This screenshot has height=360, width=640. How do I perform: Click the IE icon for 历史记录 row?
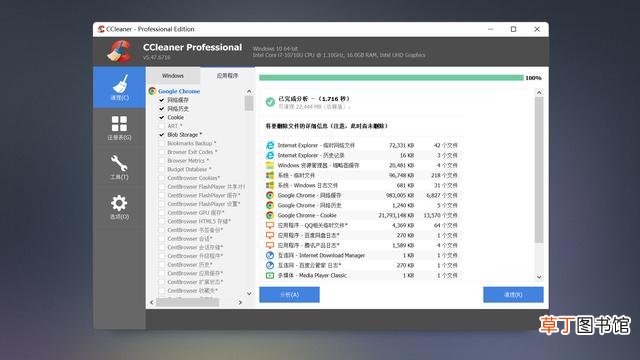[x=270, y=156]
